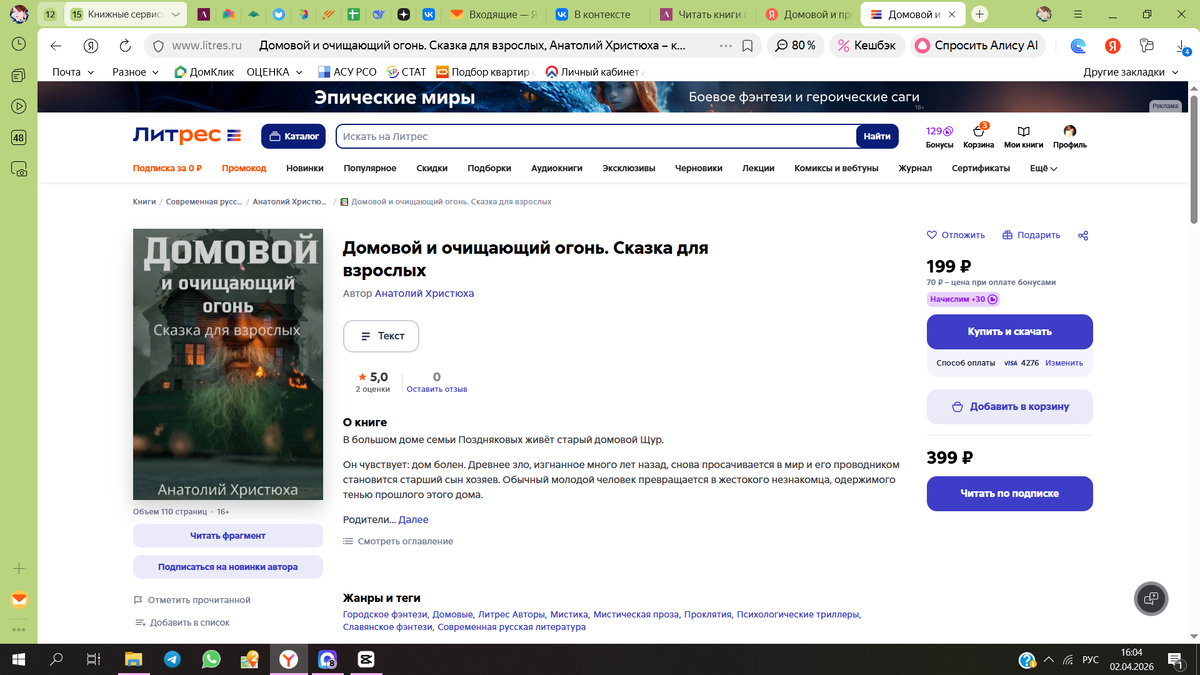The width and height of the screenshot is (1200, 675).
Task: Select Аудиокниги in the site menu
Action: pos(557,168)
